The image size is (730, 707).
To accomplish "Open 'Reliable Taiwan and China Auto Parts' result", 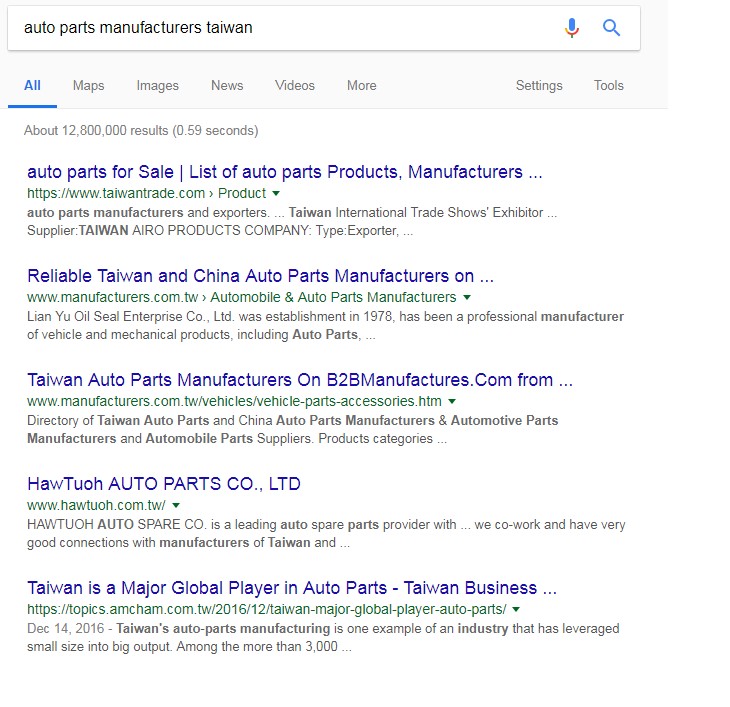I will [260, 276].
